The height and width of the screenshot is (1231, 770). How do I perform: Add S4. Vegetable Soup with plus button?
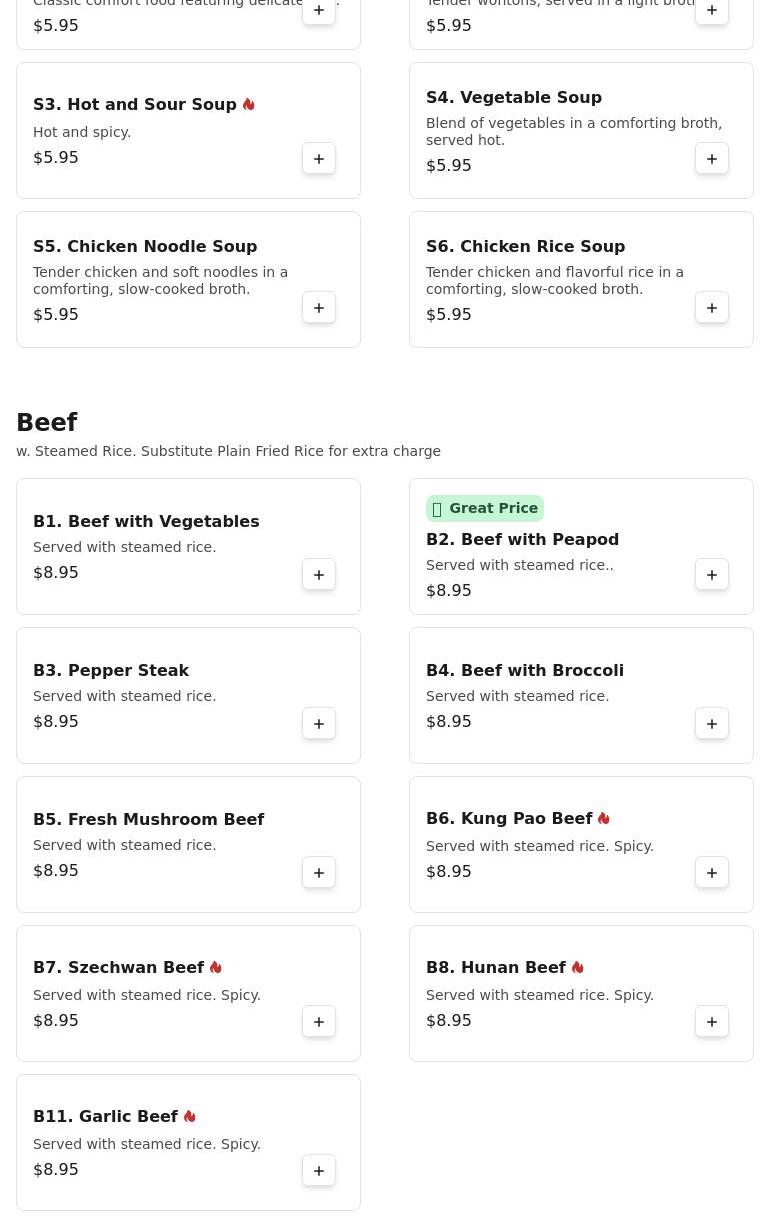(712, 159)
